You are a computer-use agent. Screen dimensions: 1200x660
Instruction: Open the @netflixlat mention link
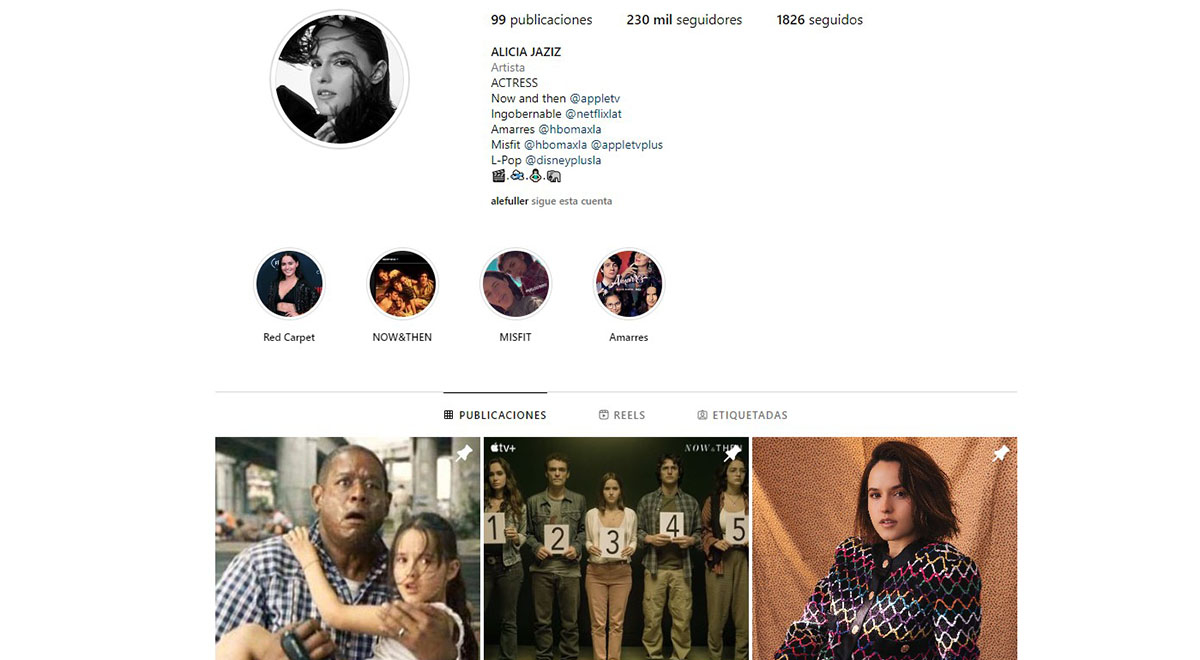click(x=593, y=114)
